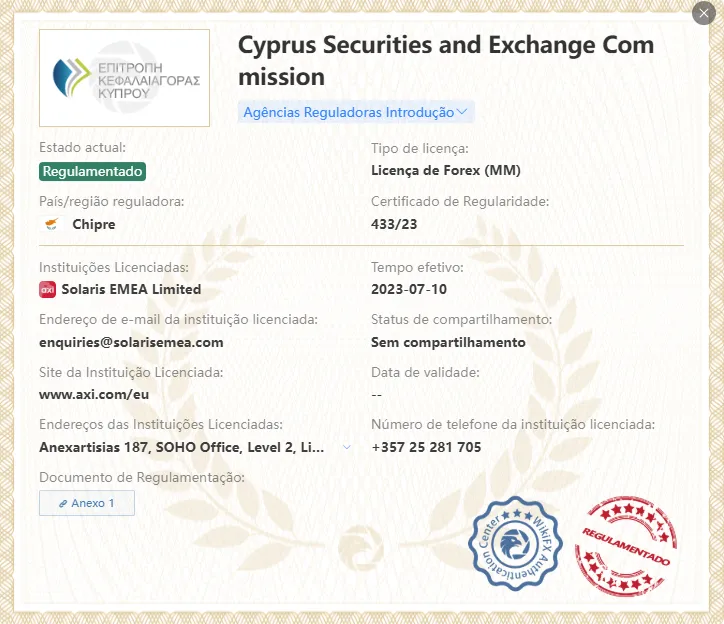This screenshot has width=724, height=624.
Task: Click the paperclip icon in Anexo 1
Action: pyautogui.click(x=63, y=503)
